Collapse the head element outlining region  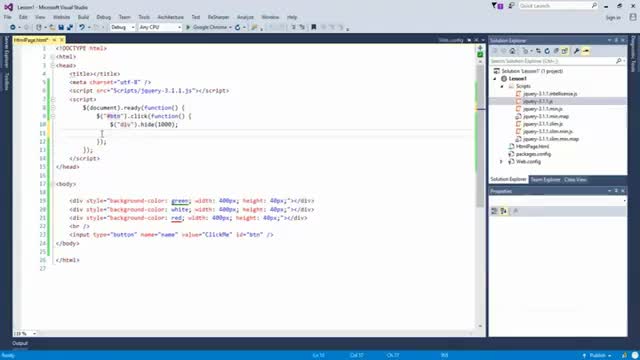(x=53, y=65)
